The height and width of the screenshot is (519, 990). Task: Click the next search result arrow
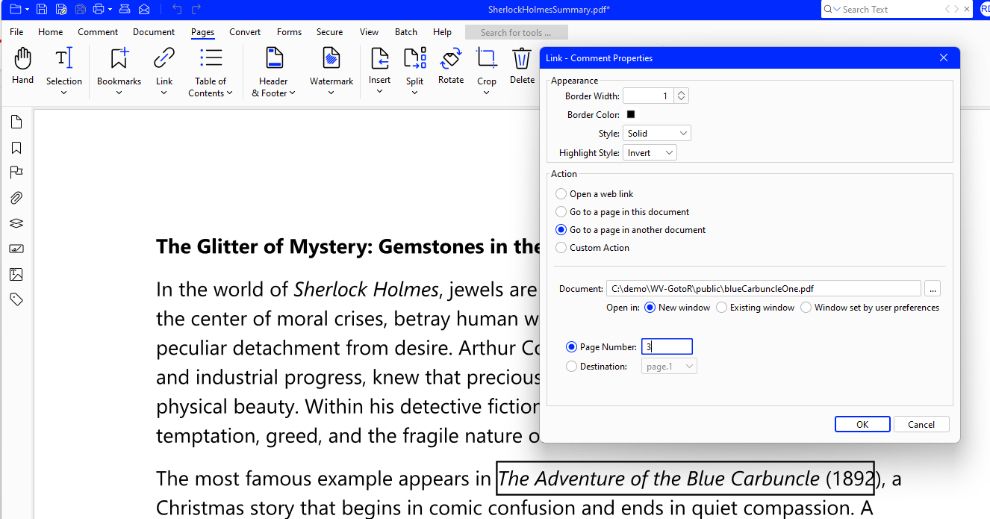click(956, 9)
